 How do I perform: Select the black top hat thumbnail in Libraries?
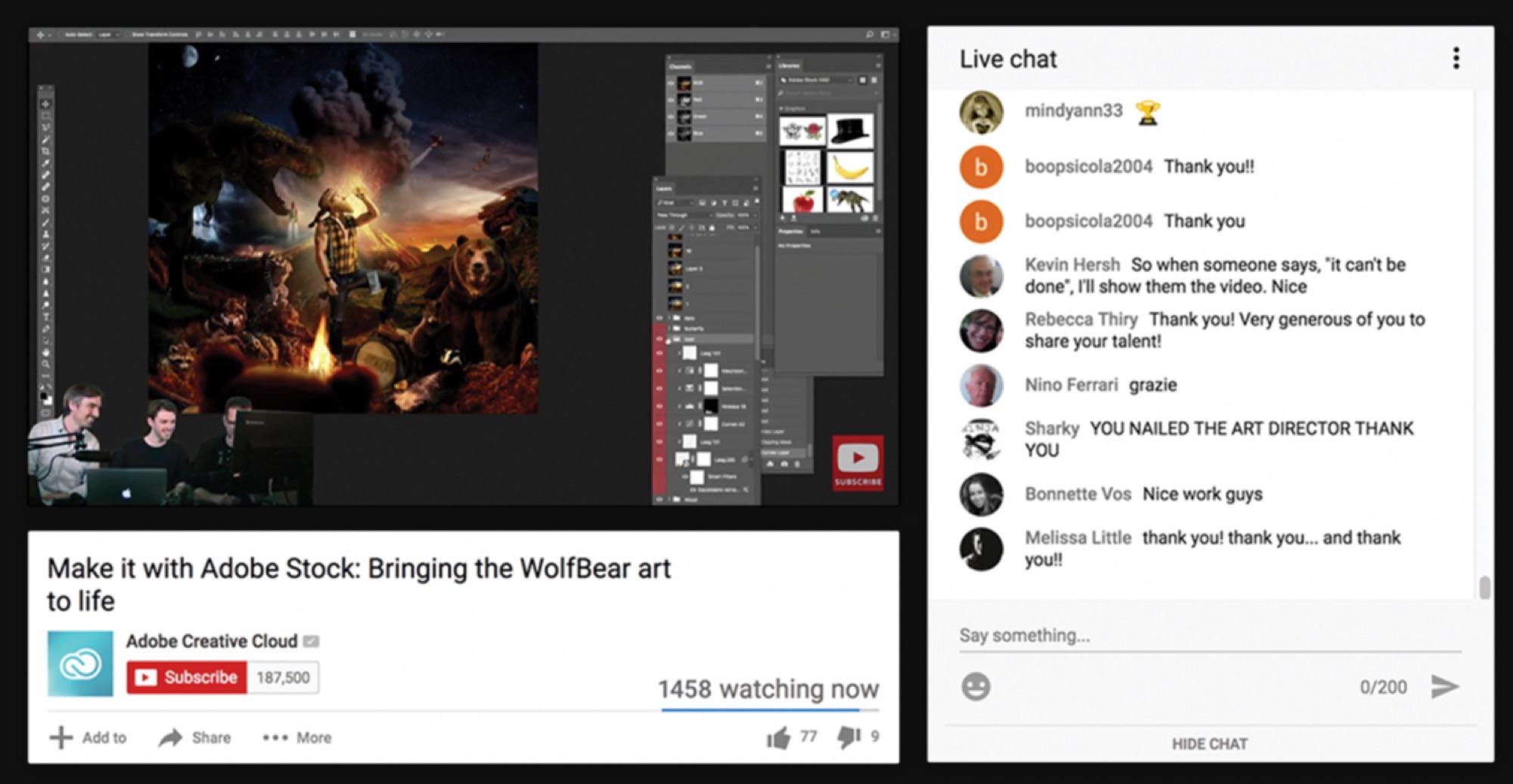851,131
